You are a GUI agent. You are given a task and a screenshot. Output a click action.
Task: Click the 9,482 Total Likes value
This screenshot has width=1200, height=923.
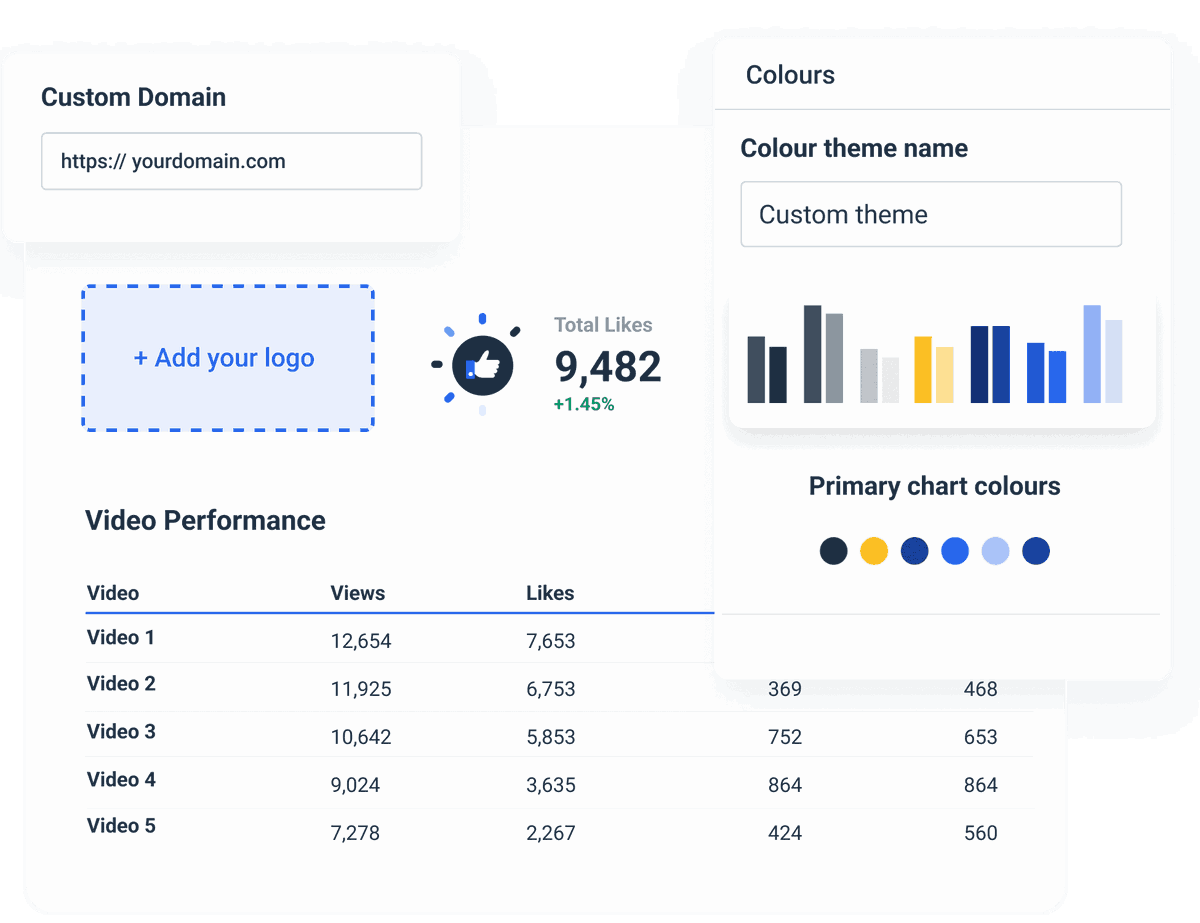pos(607,367)
